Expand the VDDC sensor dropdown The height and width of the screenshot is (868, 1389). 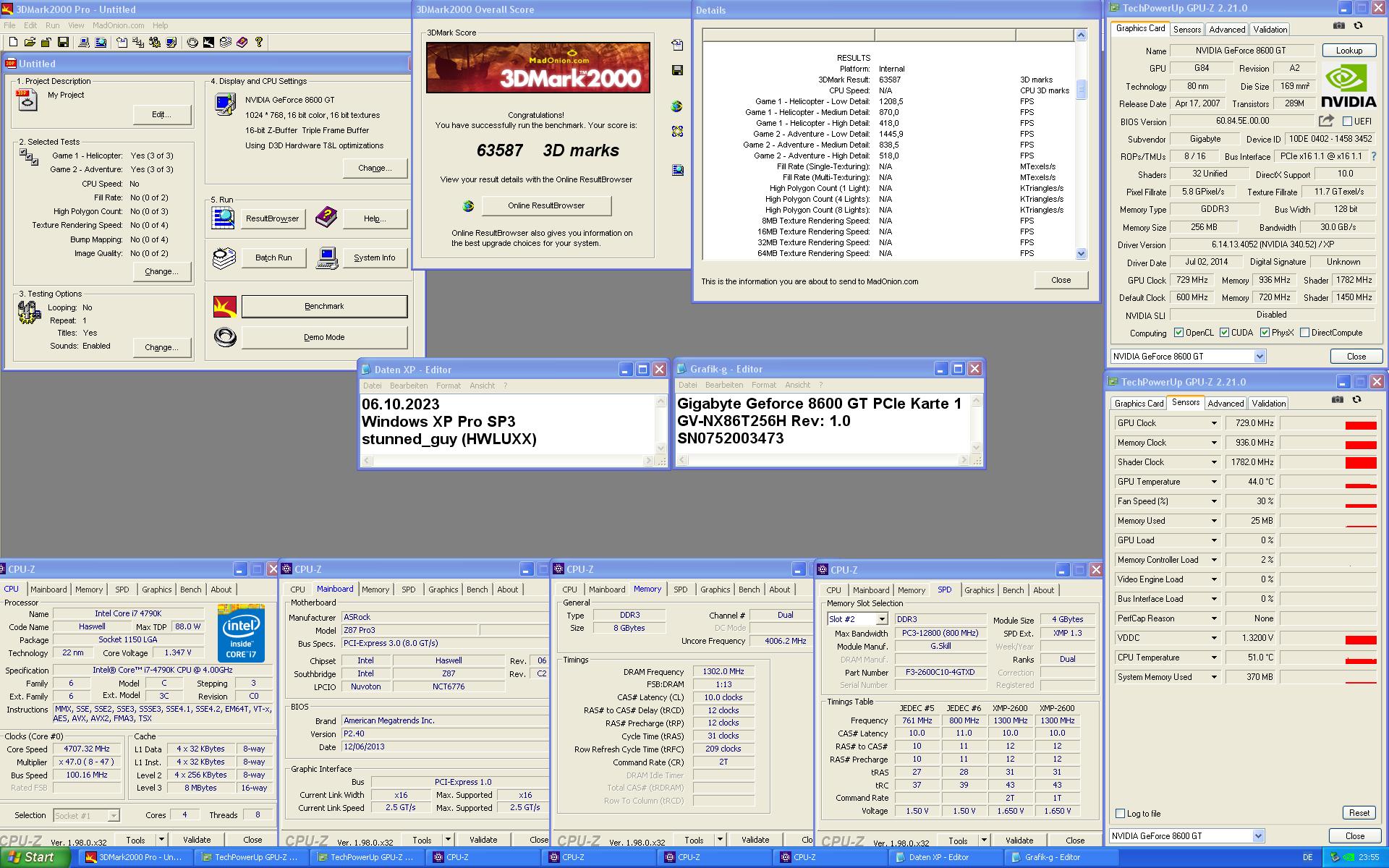(1214, 638)
